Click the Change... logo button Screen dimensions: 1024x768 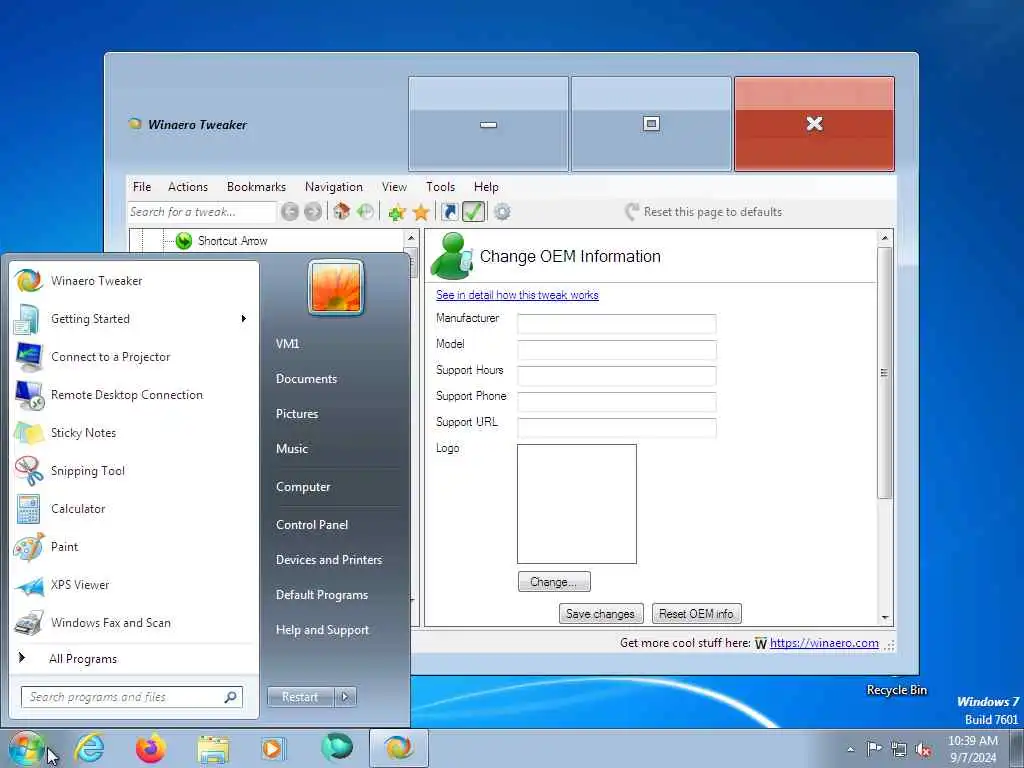pyautogui.click(x=554, y=582)
